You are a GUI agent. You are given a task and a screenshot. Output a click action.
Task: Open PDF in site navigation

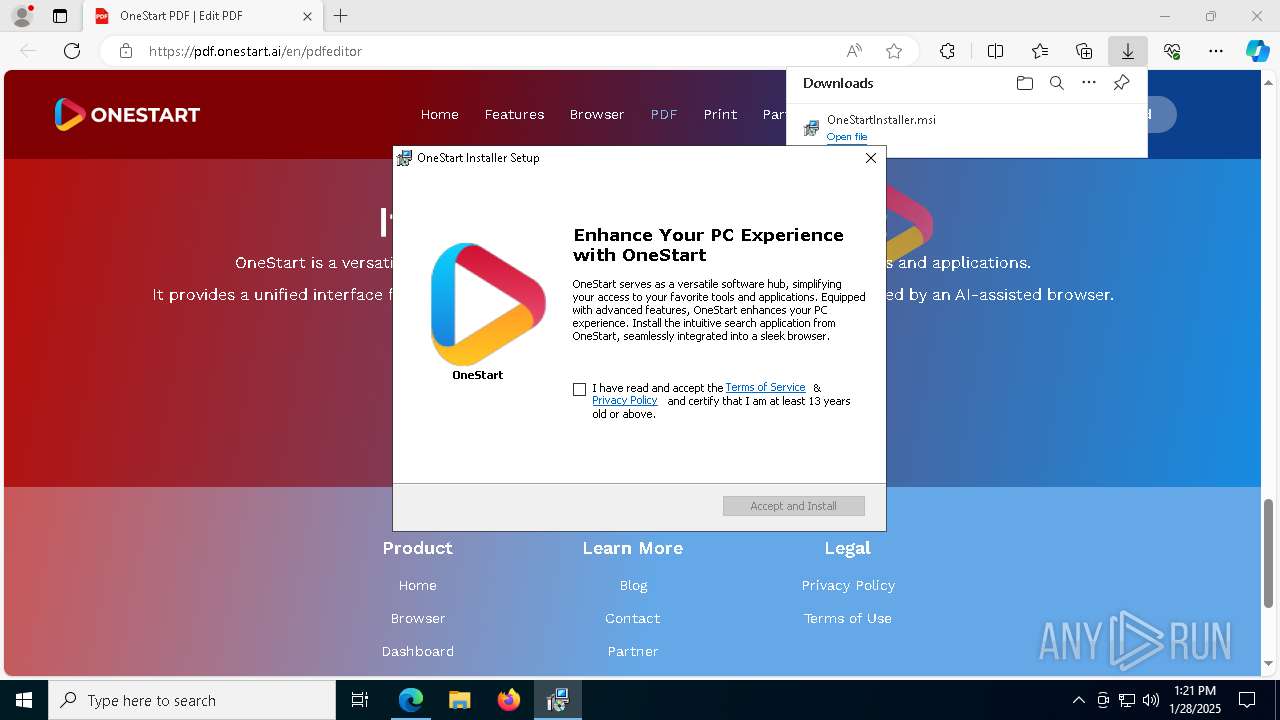tap(664, 114)
